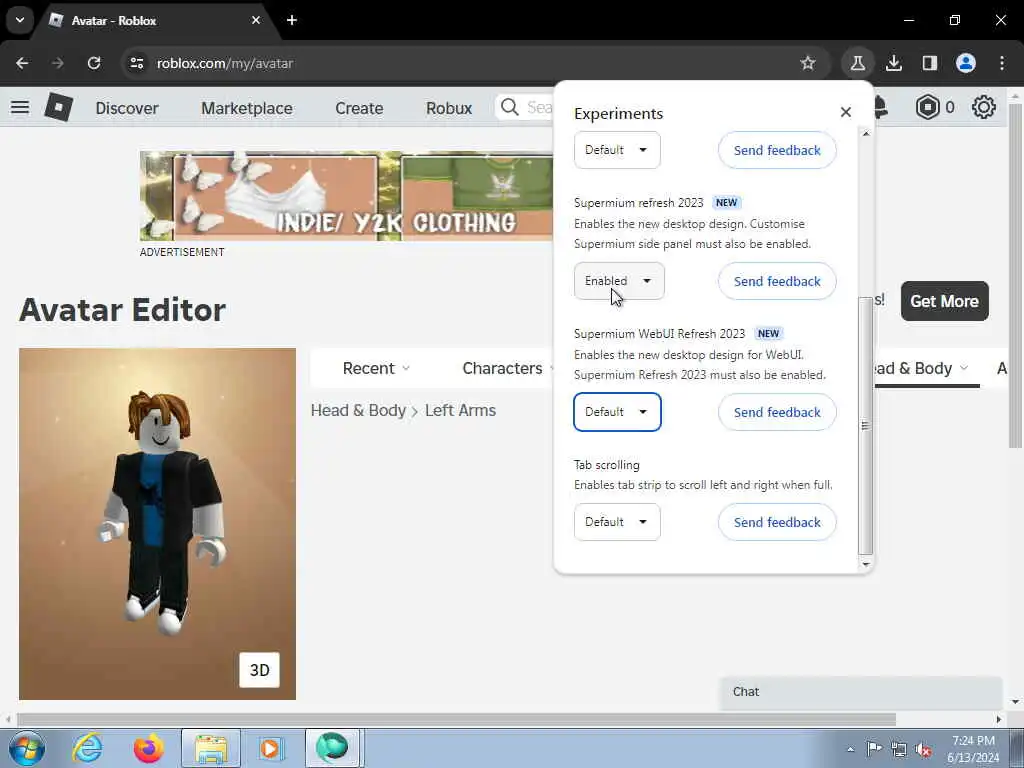The height and width of the screenshot is (768, 1024).
Task: Expand the Recent tab dropdown
Action: (376, 368)
